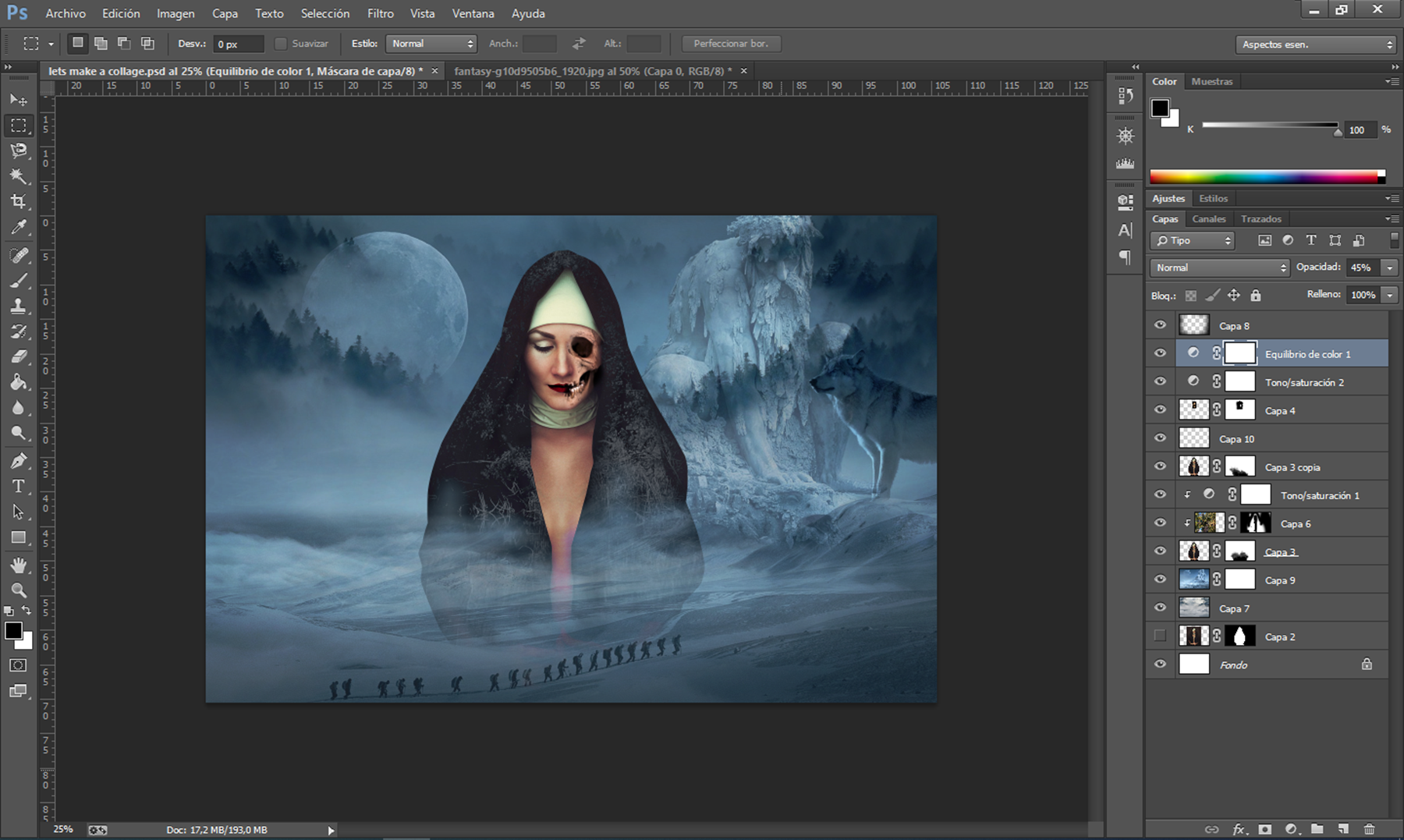Swap width and height values

click(579, 44)
